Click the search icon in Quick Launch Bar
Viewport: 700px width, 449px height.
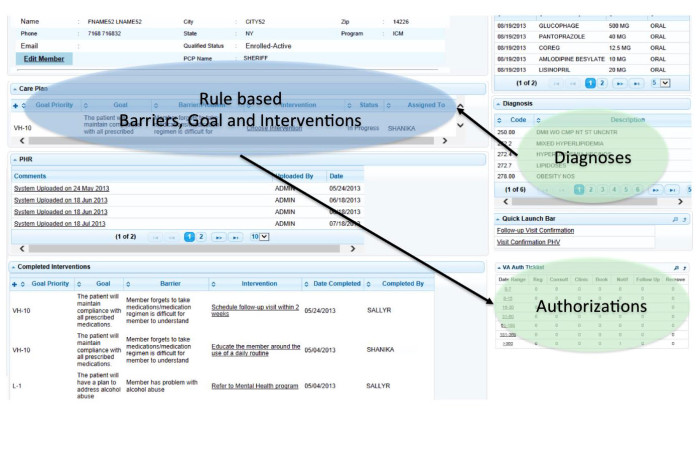675,219
